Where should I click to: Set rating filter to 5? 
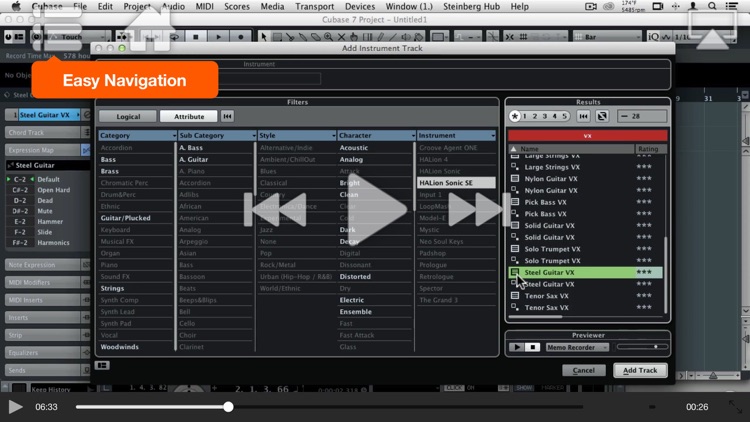(x=564, y=116)
